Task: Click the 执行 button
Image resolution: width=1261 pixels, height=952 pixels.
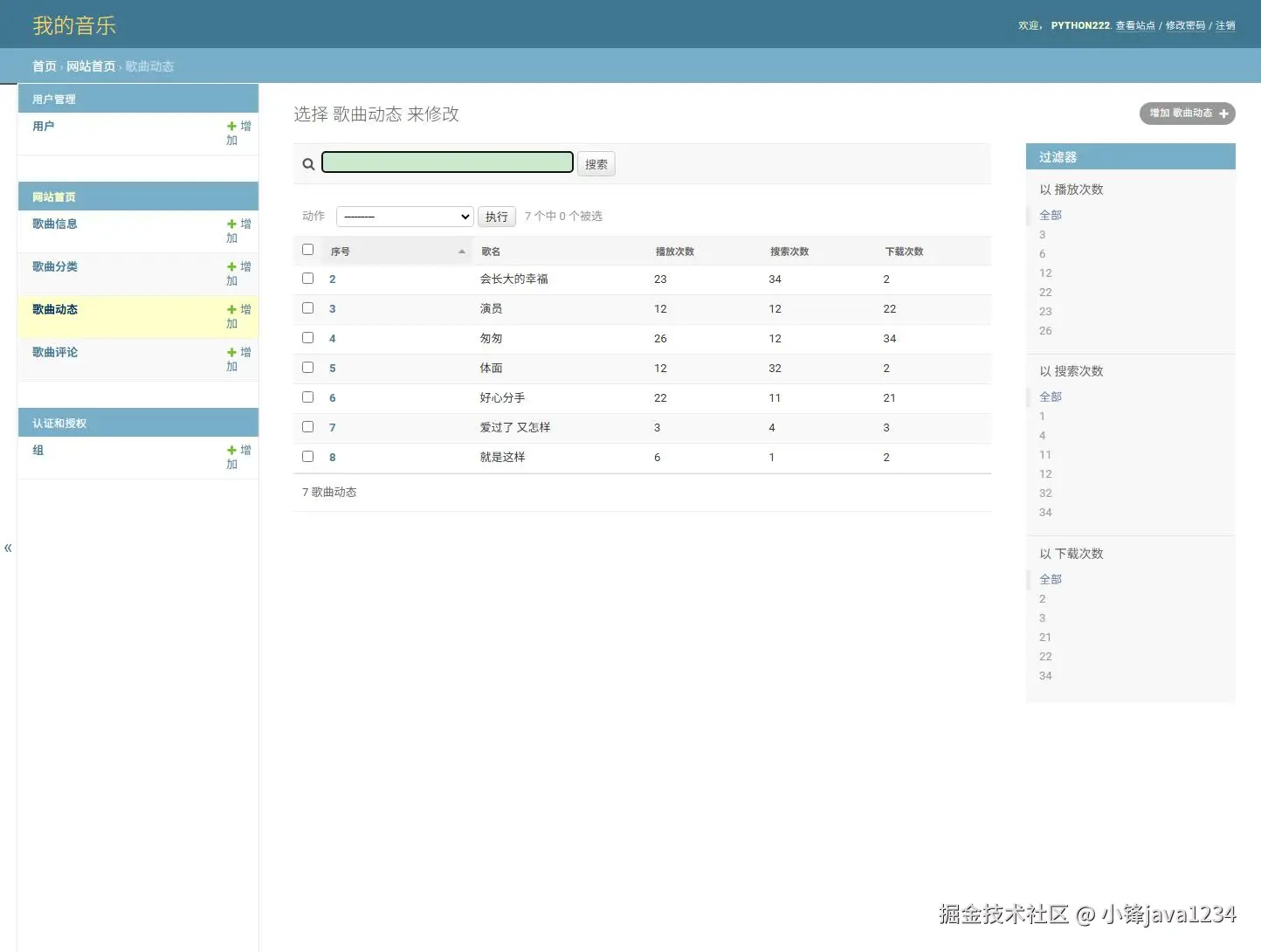Action: click(x=497, y=217)
